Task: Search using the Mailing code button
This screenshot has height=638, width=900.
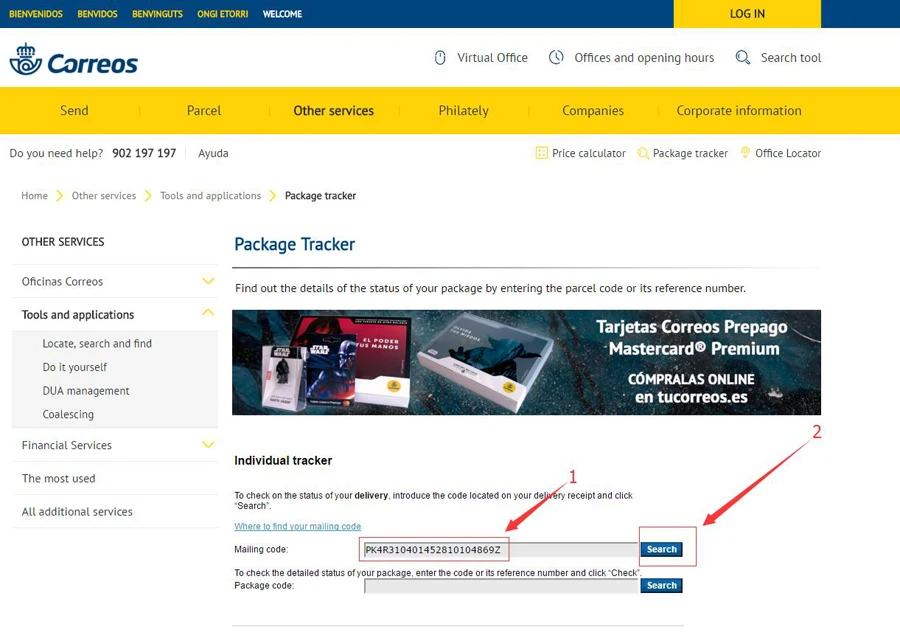Action: point(661,549)
